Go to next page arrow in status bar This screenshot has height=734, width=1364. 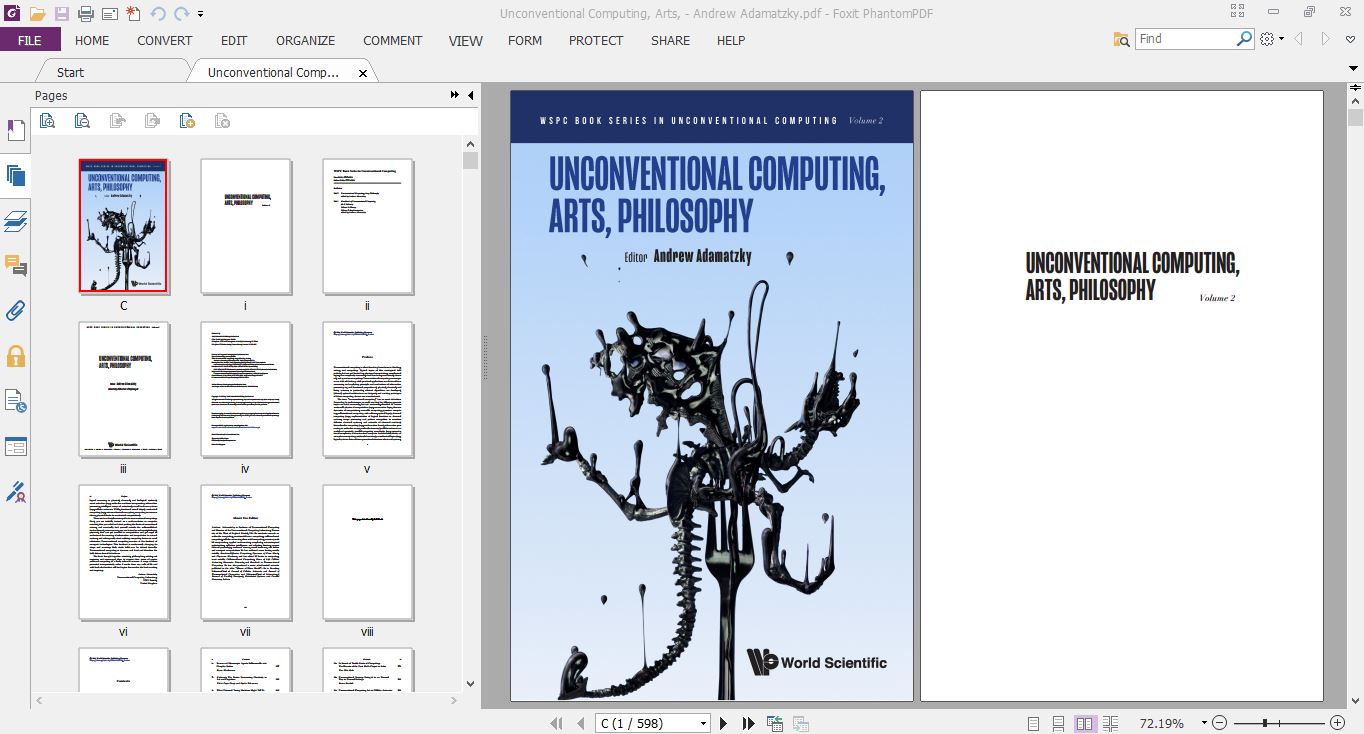tap(724, 723)
